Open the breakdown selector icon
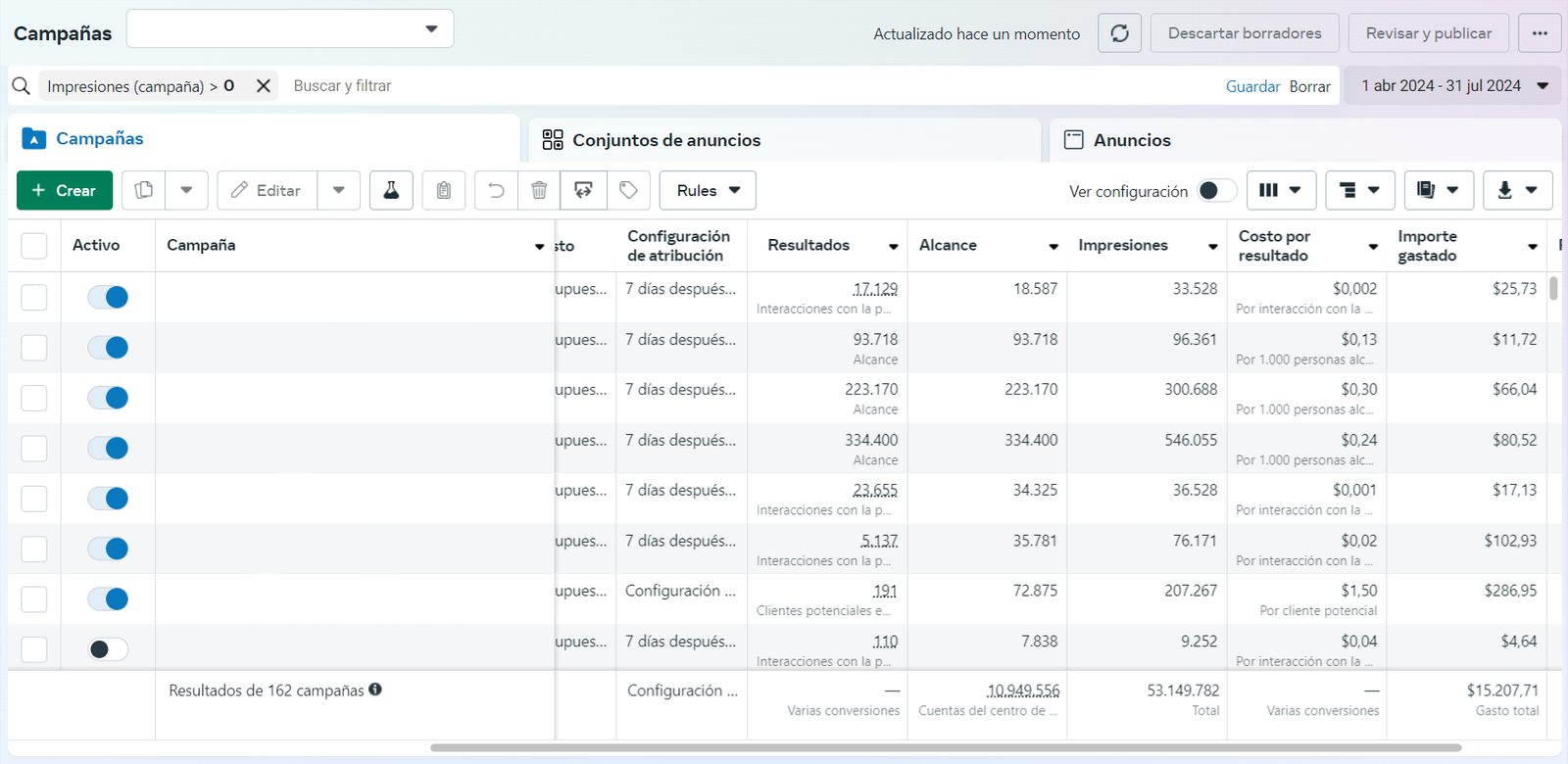The image size is (1568, 764). 1360,190
